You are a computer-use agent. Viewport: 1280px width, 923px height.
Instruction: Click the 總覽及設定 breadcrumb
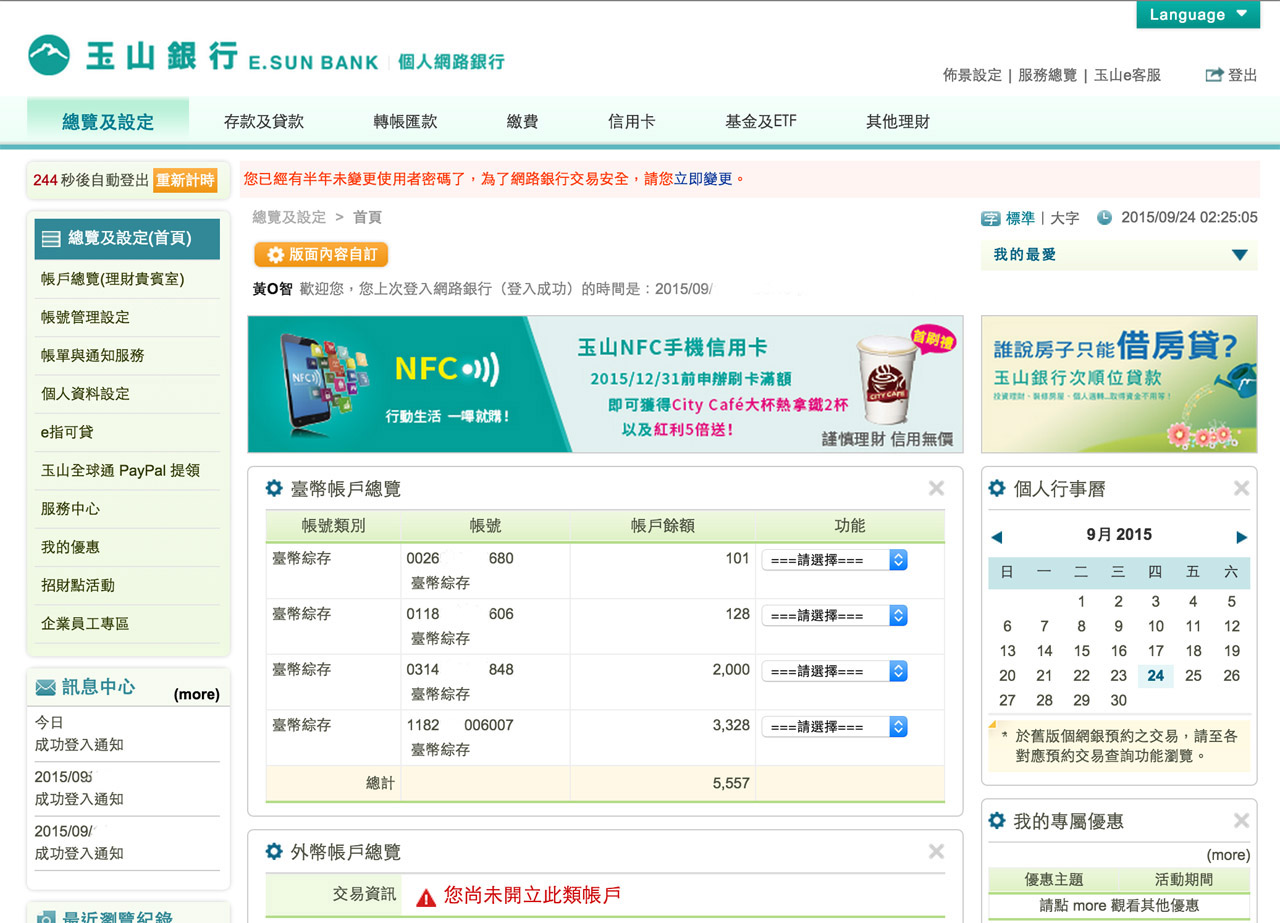pyautogui.click(x=289, y=217)
